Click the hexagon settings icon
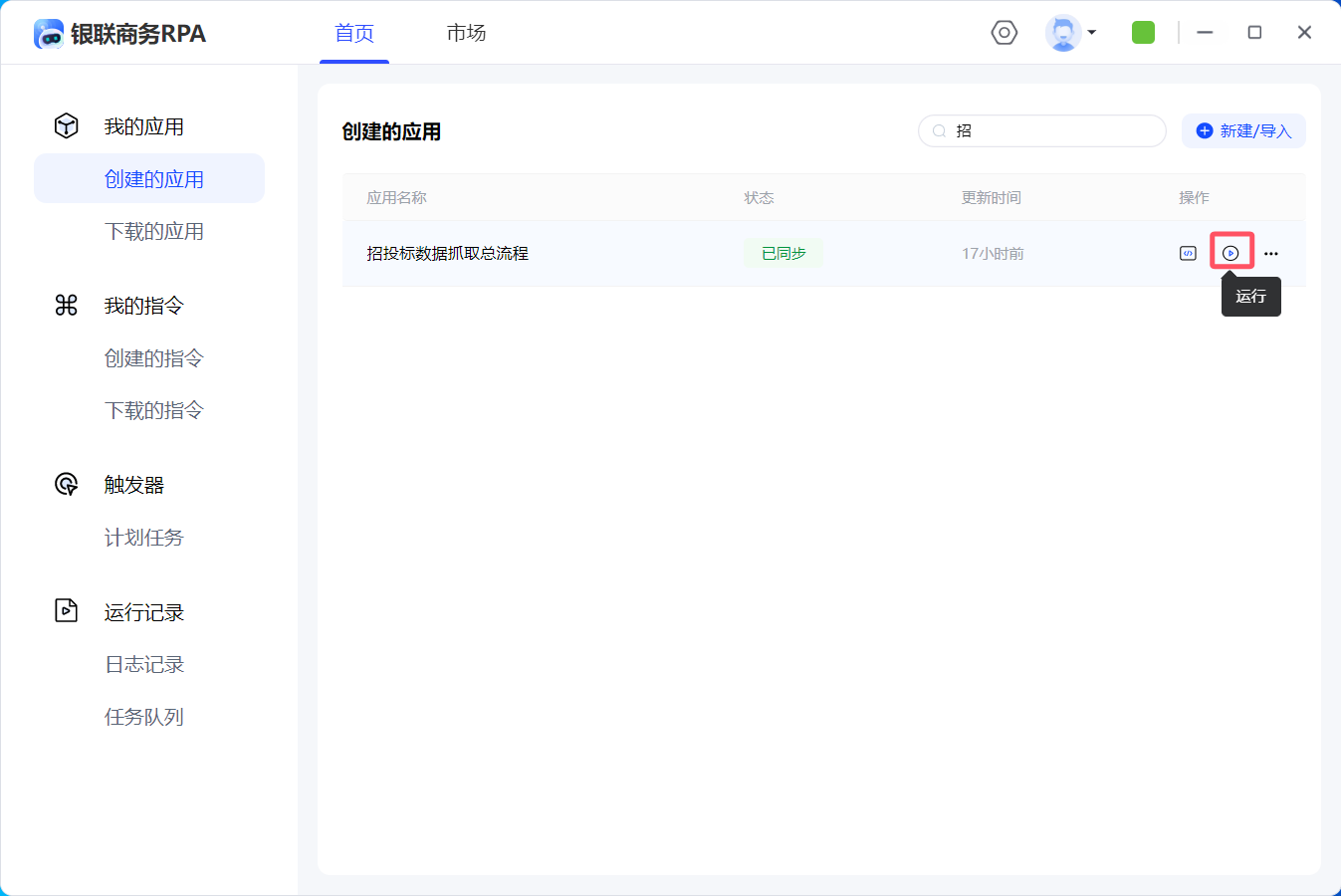Screen dimensions: 1341x896 1005,33
